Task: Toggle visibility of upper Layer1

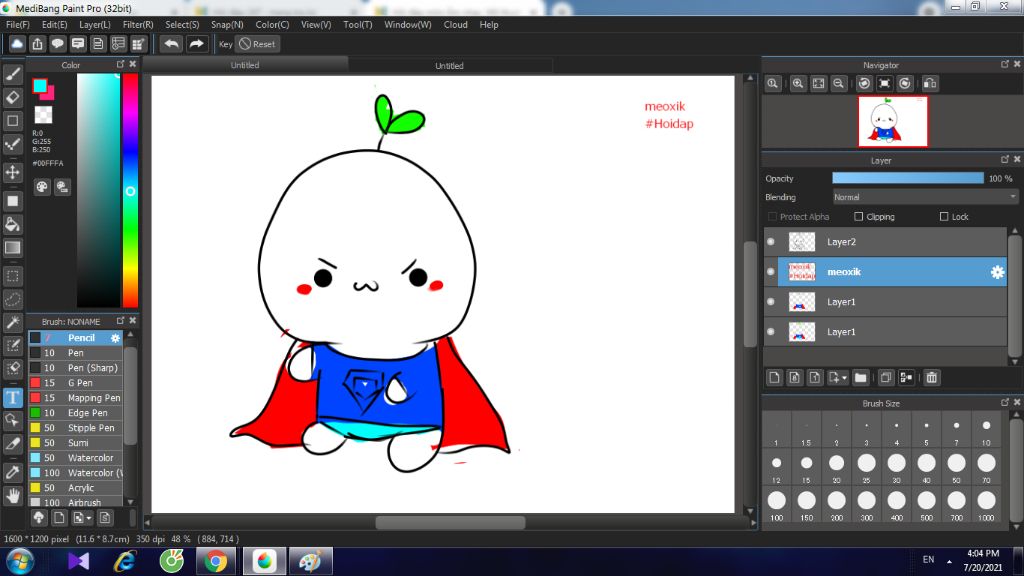Action: tap(771, 302)
